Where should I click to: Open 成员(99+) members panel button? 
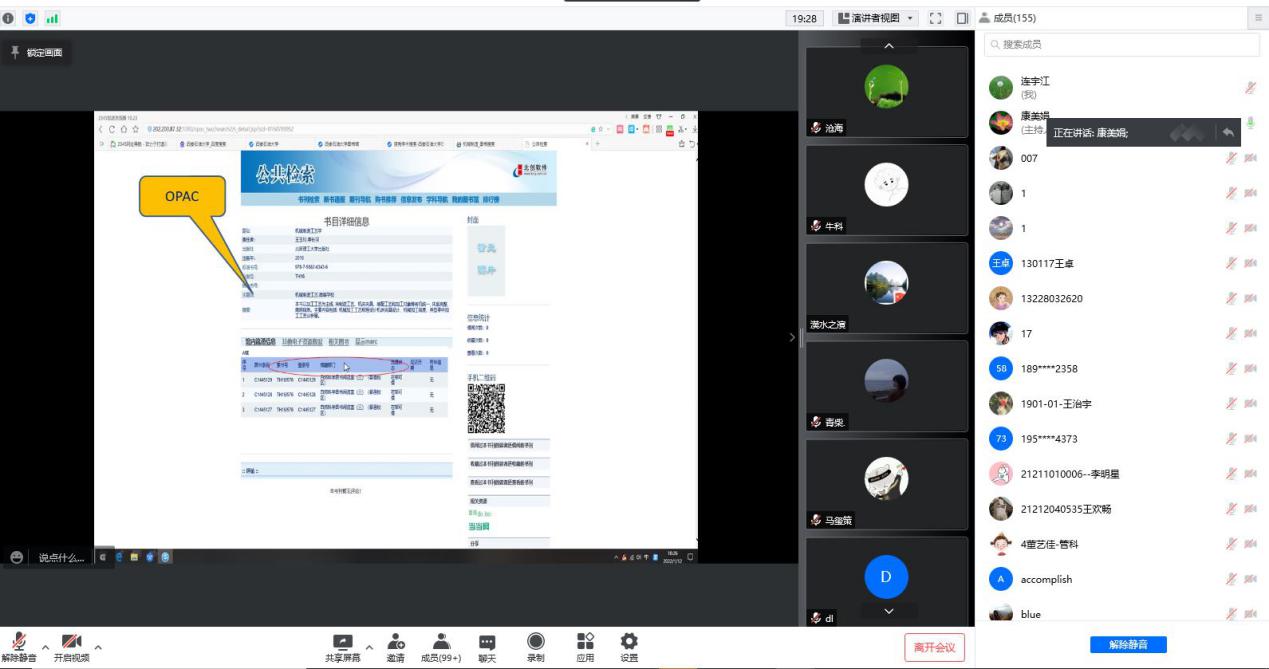pos(441,642)
